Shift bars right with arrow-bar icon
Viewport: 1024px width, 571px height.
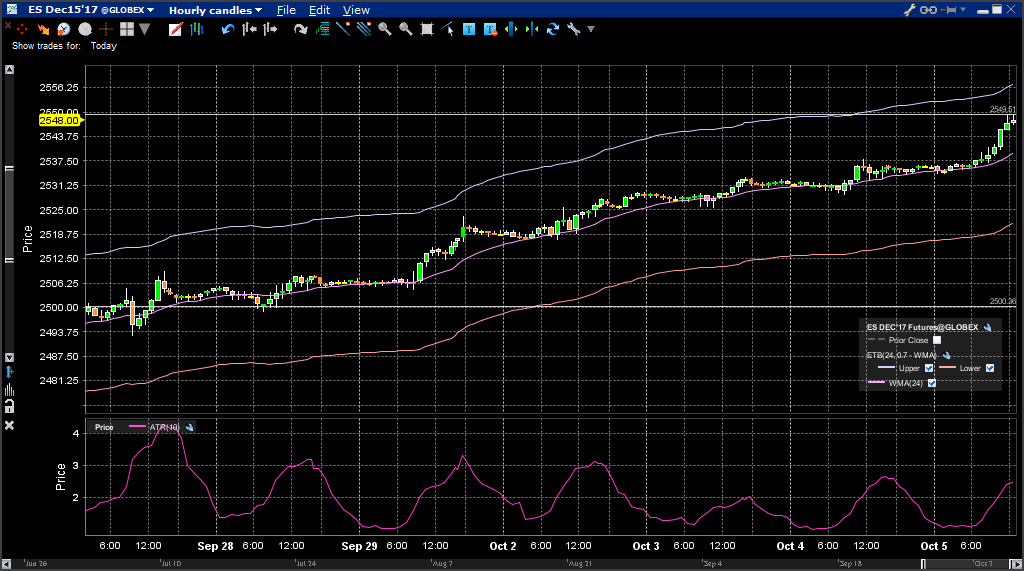tap(270, 29)
